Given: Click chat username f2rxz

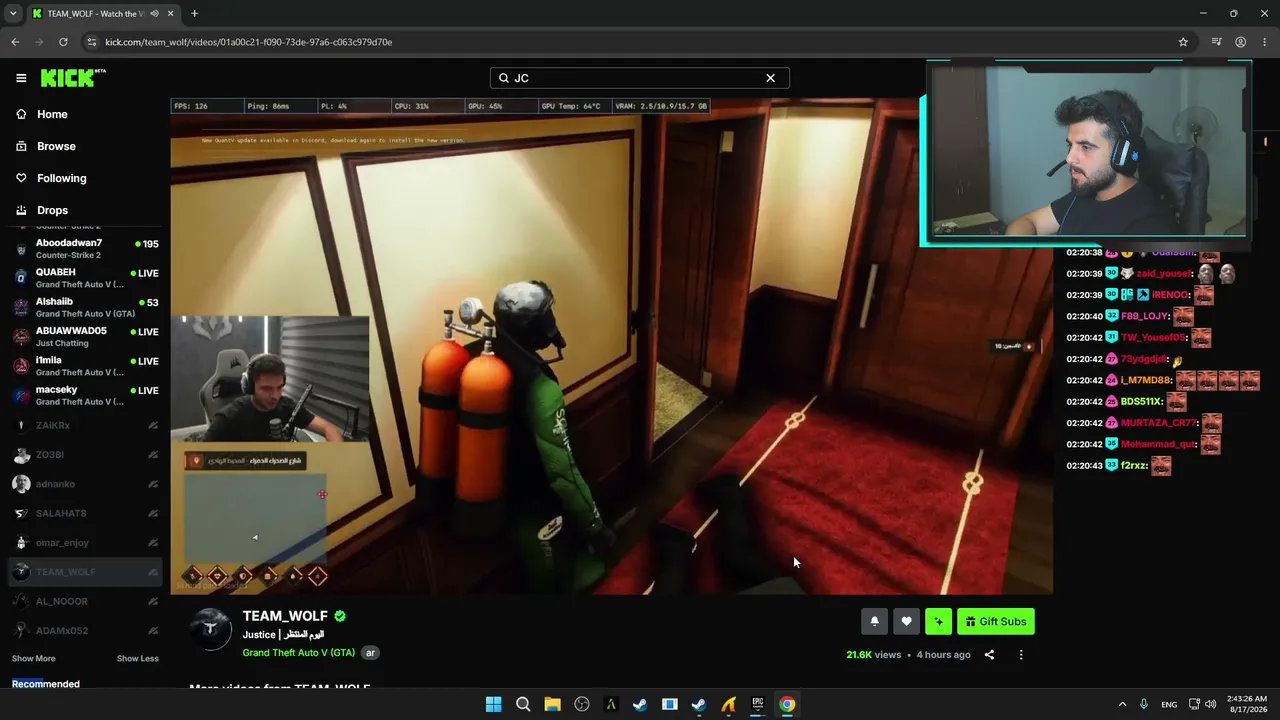Looking at the screenshot, I should point(1133,465).
